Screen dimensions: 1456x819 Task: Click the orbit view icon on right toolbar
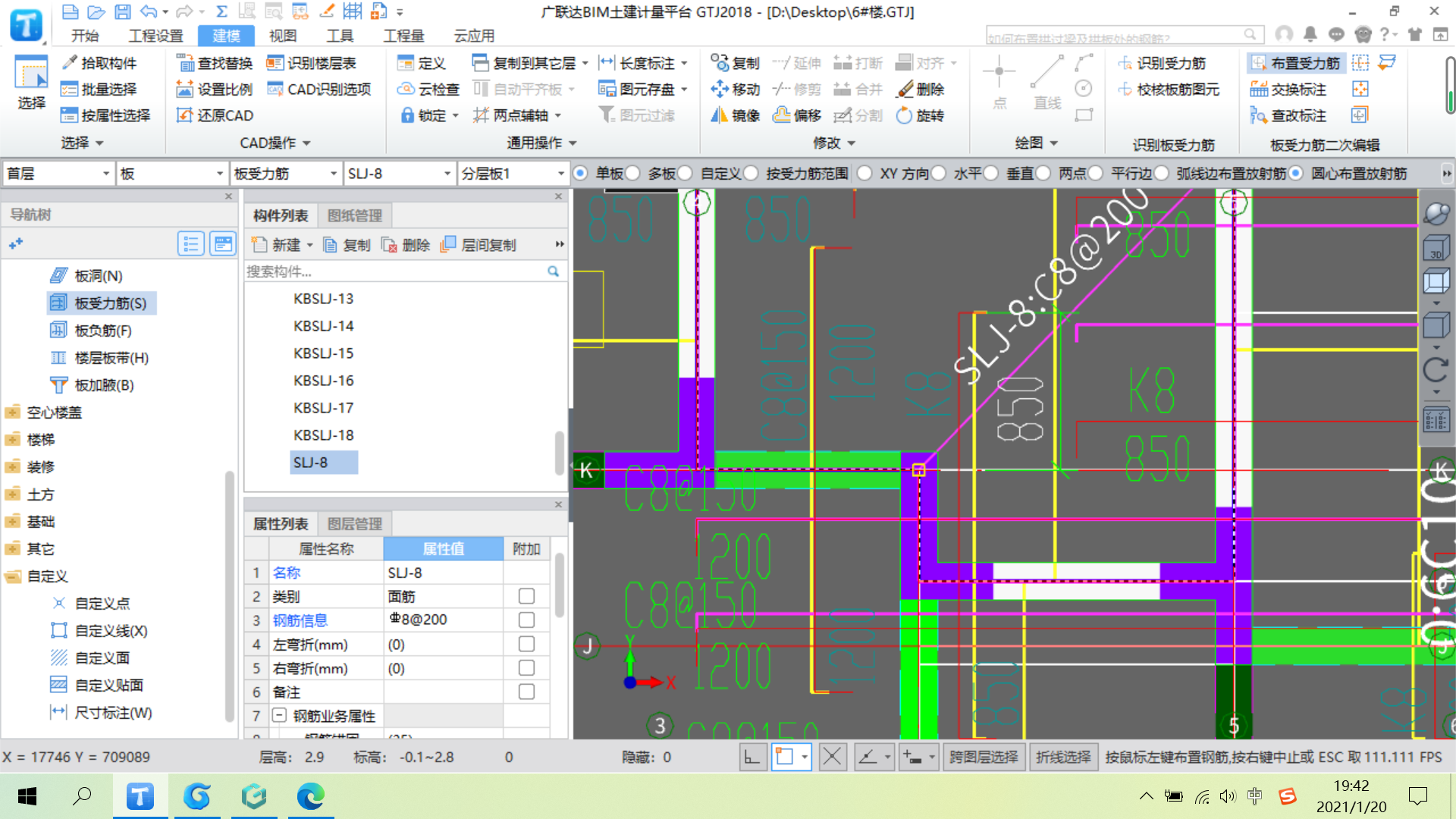click(x=1436, y=214)
